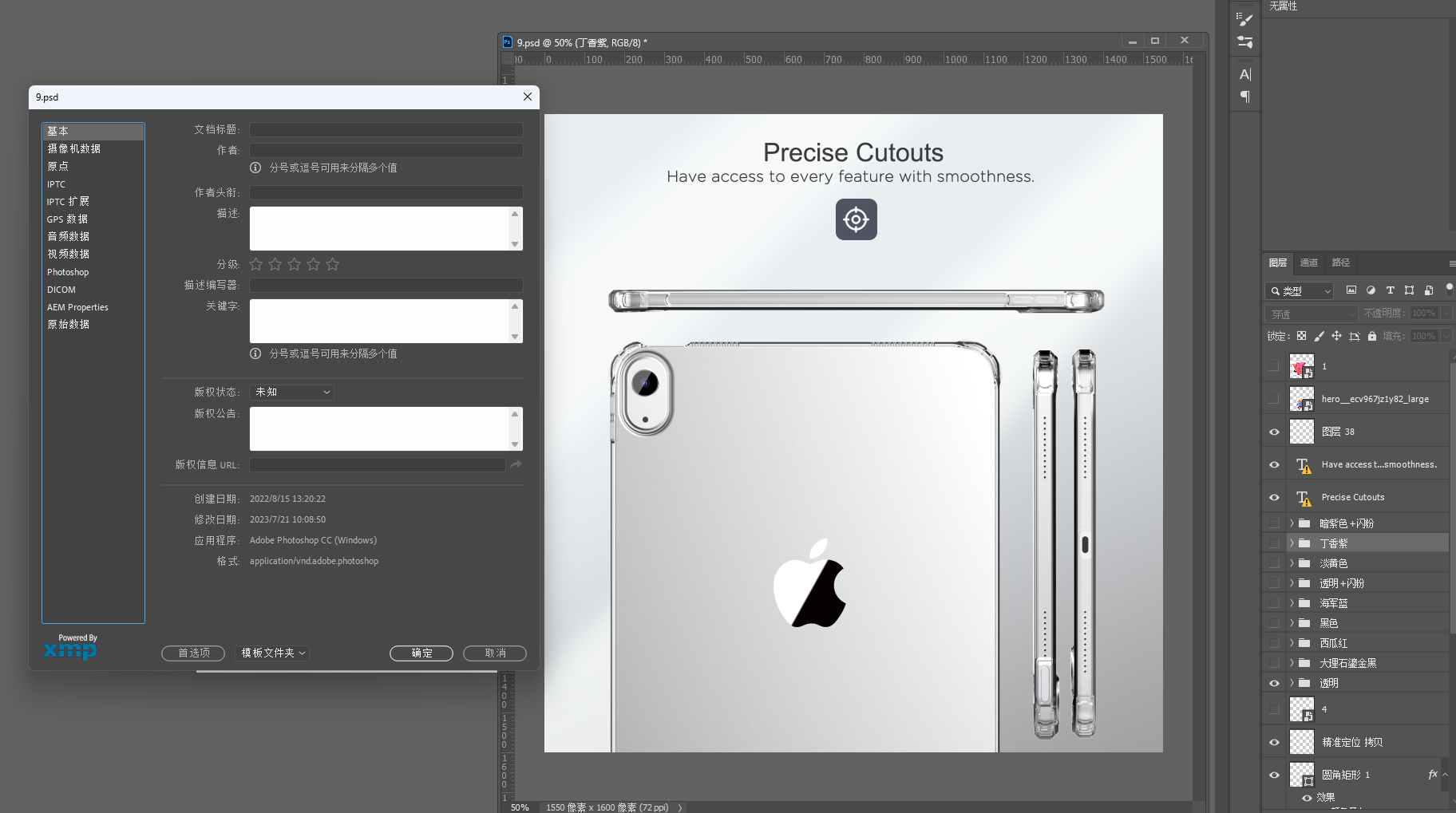Open the layer filter 类型 dropdown
Viewport: 1456px width, 813px height.
tap(1300, 291)
